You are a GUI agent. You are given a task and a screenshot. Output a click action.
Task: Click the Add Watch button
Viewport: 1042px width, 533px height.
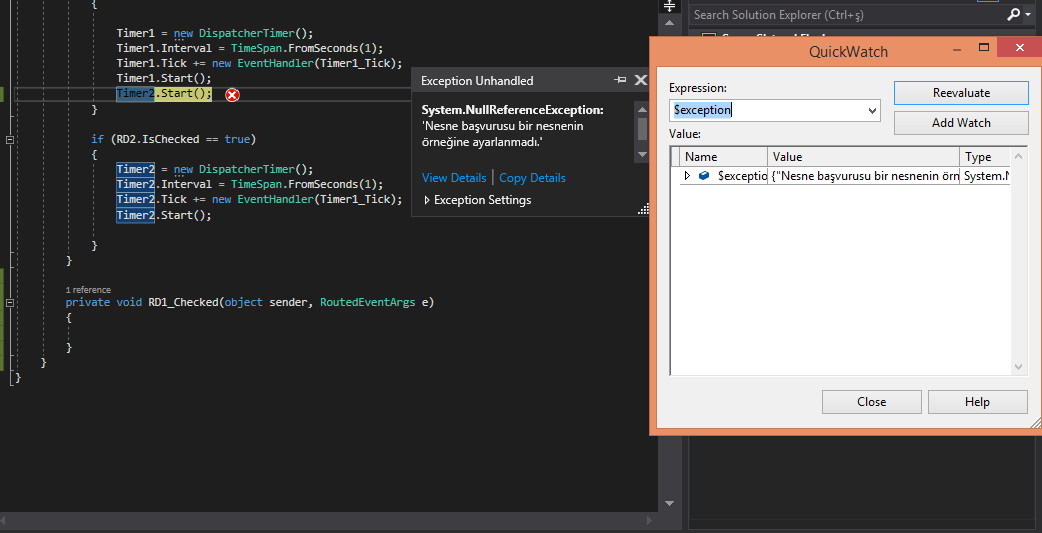pyautogui.click(x=961, y=123)
